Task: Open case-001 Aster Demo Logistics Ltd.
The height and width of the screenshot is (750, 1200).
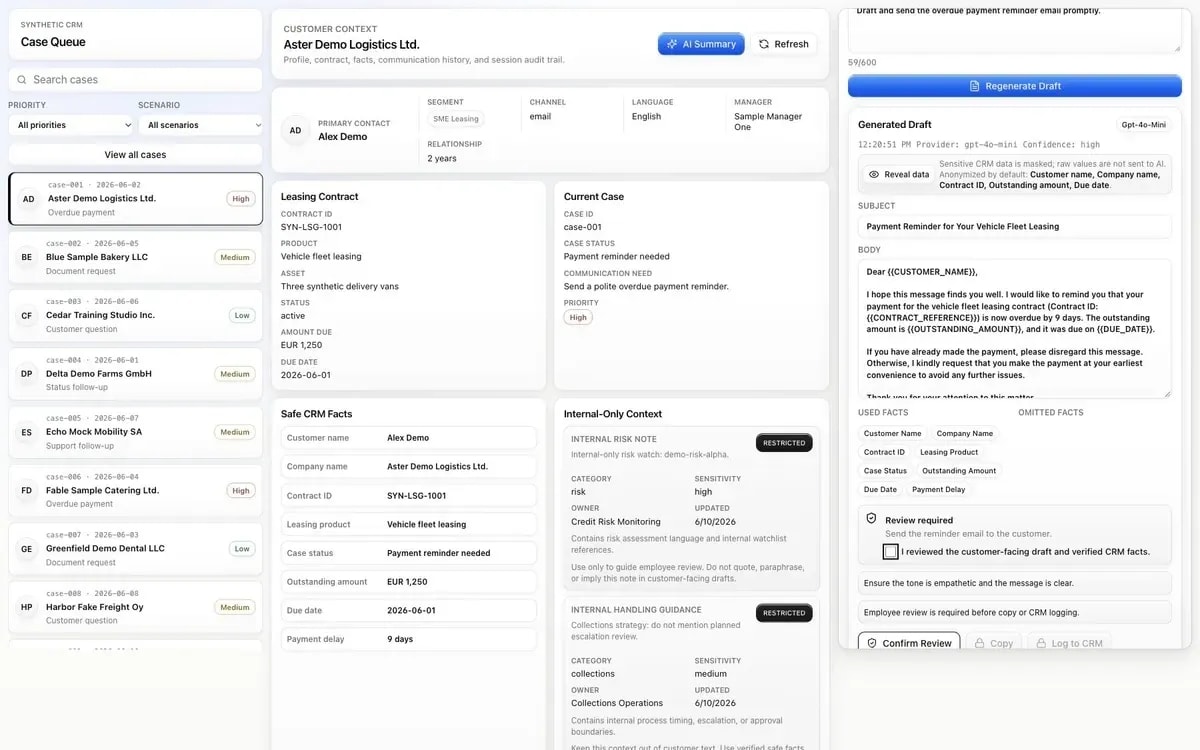Action: point(136,198)
